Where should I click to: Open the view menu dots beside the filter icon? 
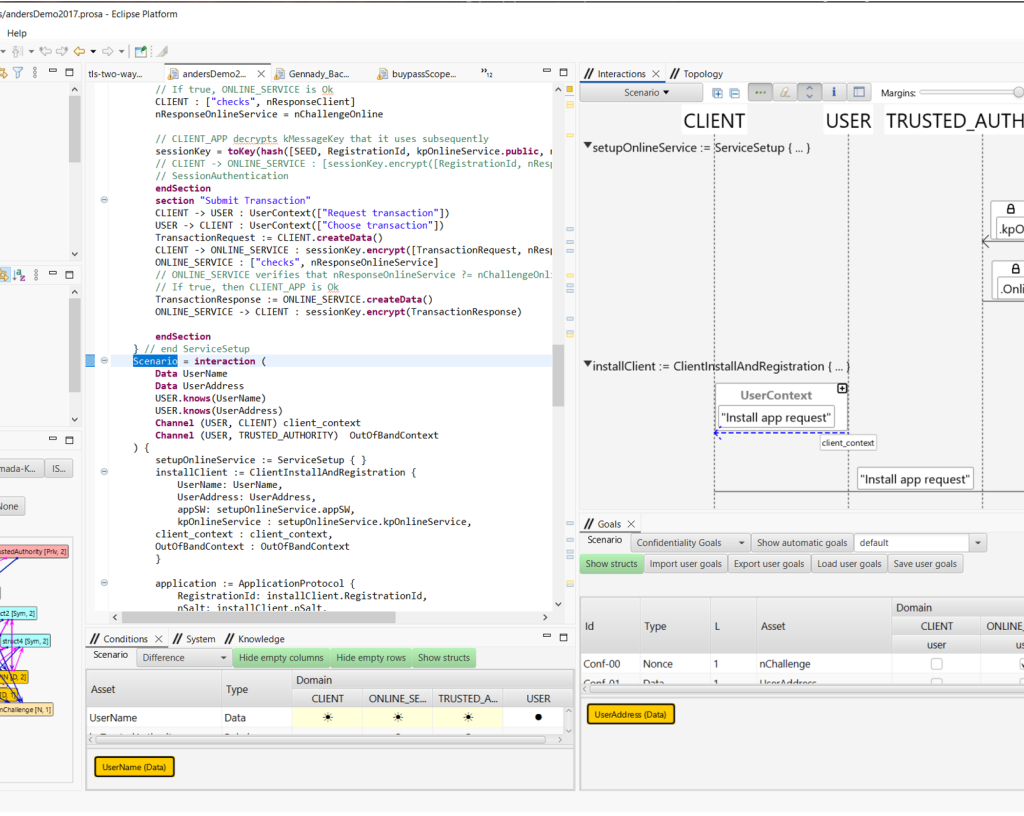(x=35, y=72)
